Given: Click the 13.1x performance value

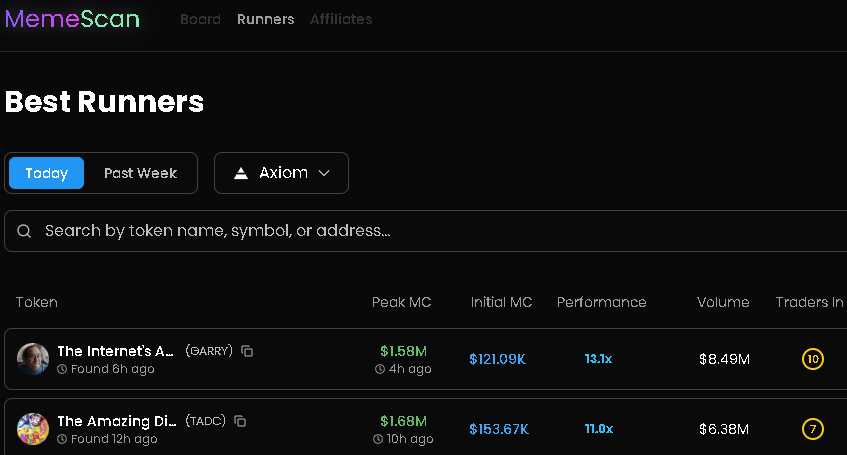Looking at the screenshot, I should (x=599, y=359).
